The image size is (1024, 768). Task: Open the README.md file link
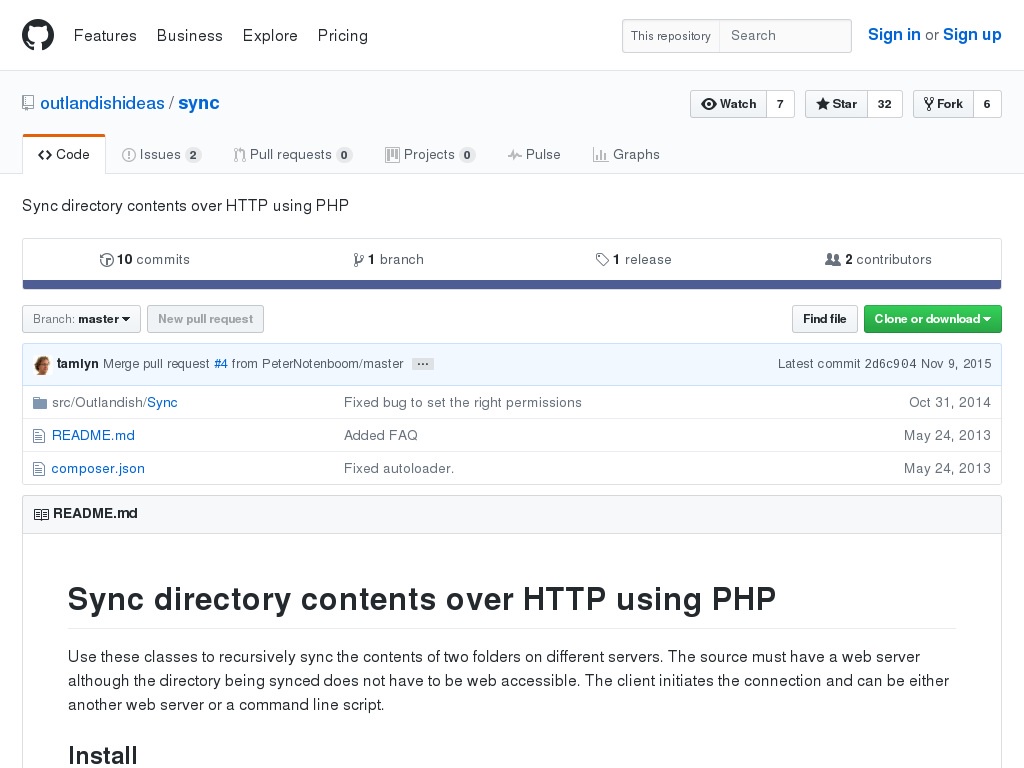[x=93, y=436]
